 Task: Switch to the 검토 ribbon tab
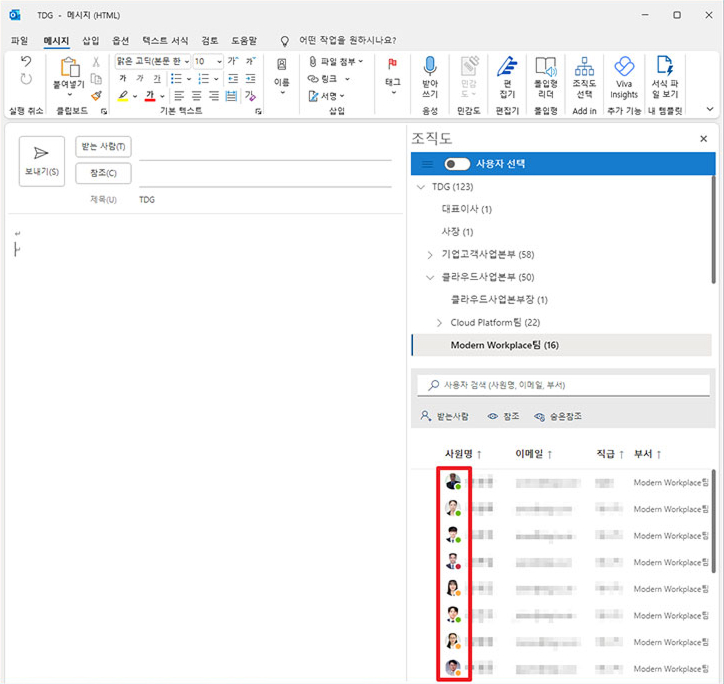click(x=210, y=41)
